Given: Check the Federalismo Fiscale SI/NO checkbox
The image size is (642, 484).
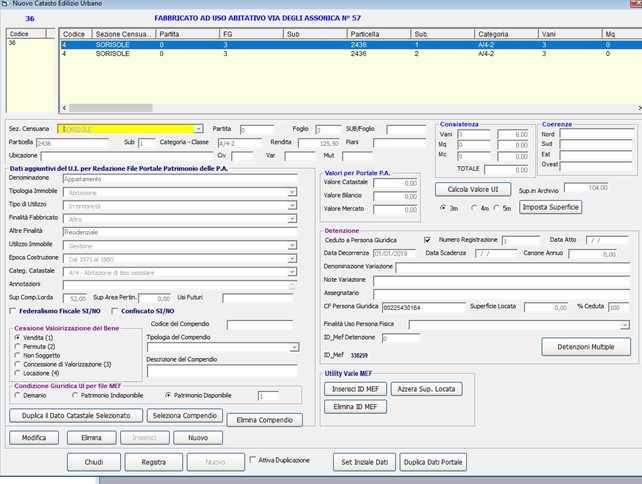Looking at the screenshot, I should tap(13, 311).
